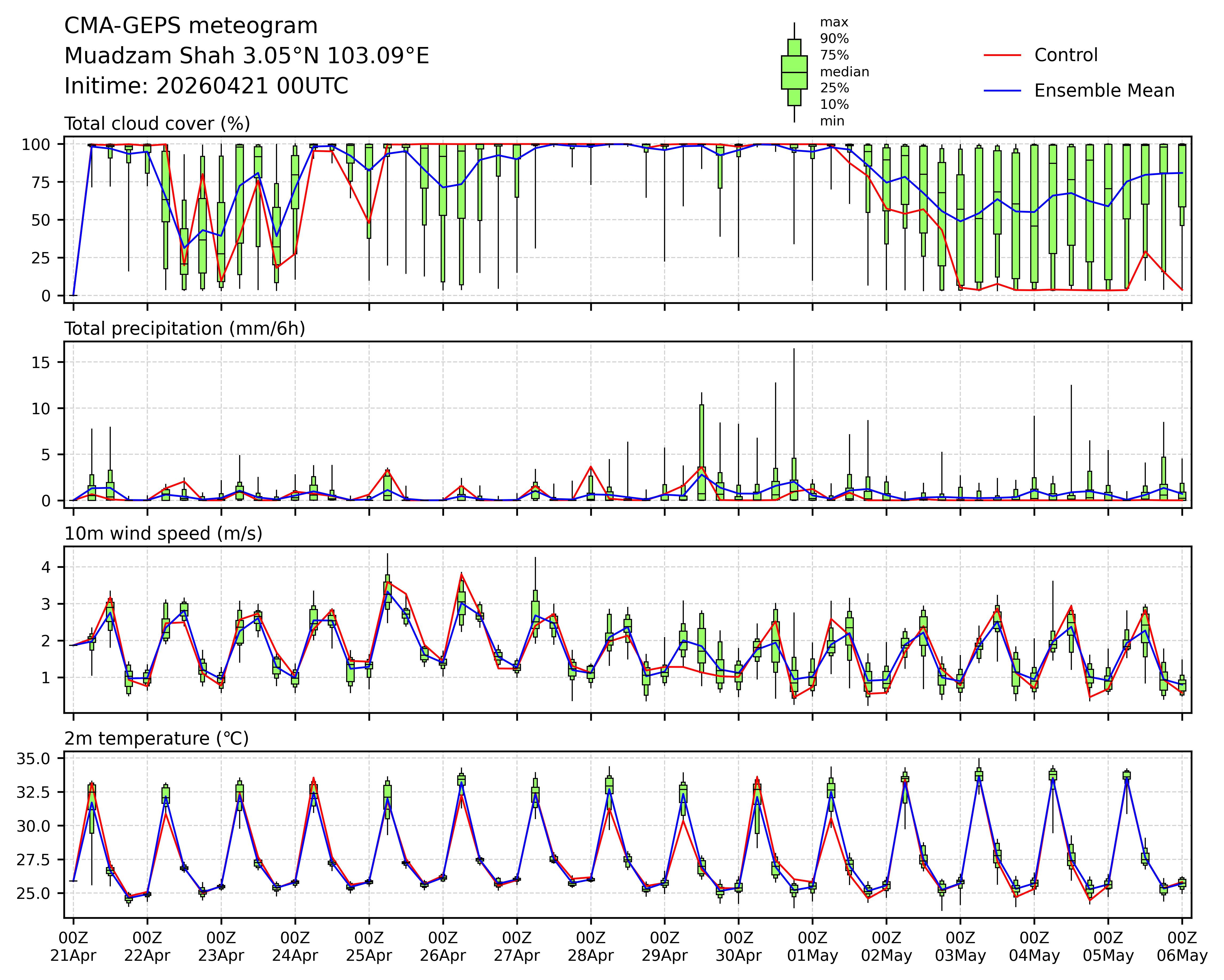The image size is (1224, 980).
Task: Click the Initime 20260421 00UTC text
Action: [x=206, y=86]
